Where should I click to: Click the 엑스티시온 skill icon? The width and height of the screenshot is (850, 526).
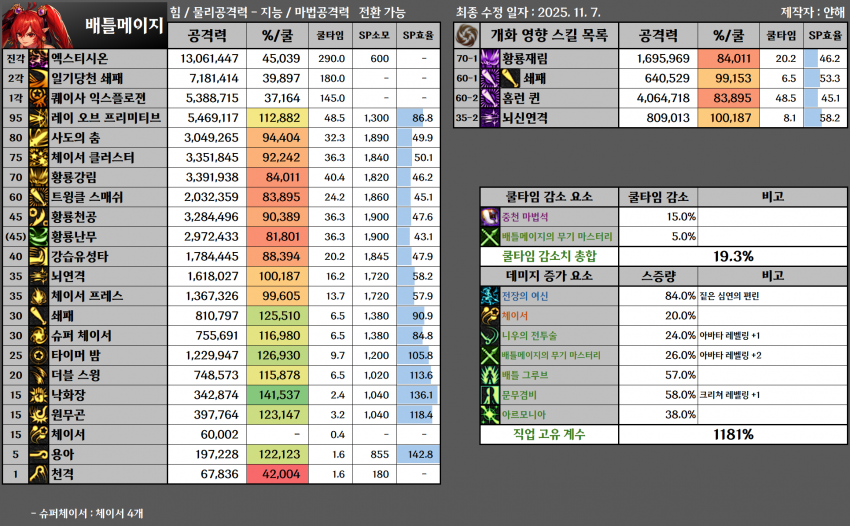39,59
